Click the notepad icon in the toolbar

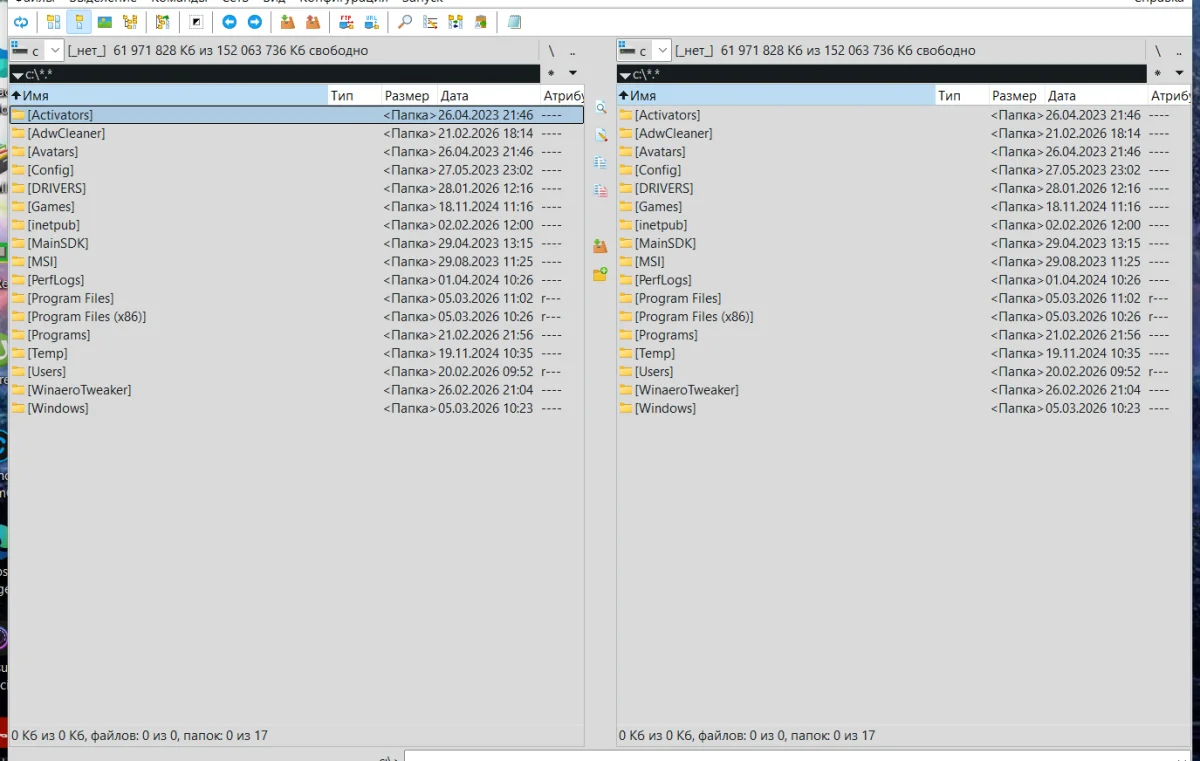point(514,22)
